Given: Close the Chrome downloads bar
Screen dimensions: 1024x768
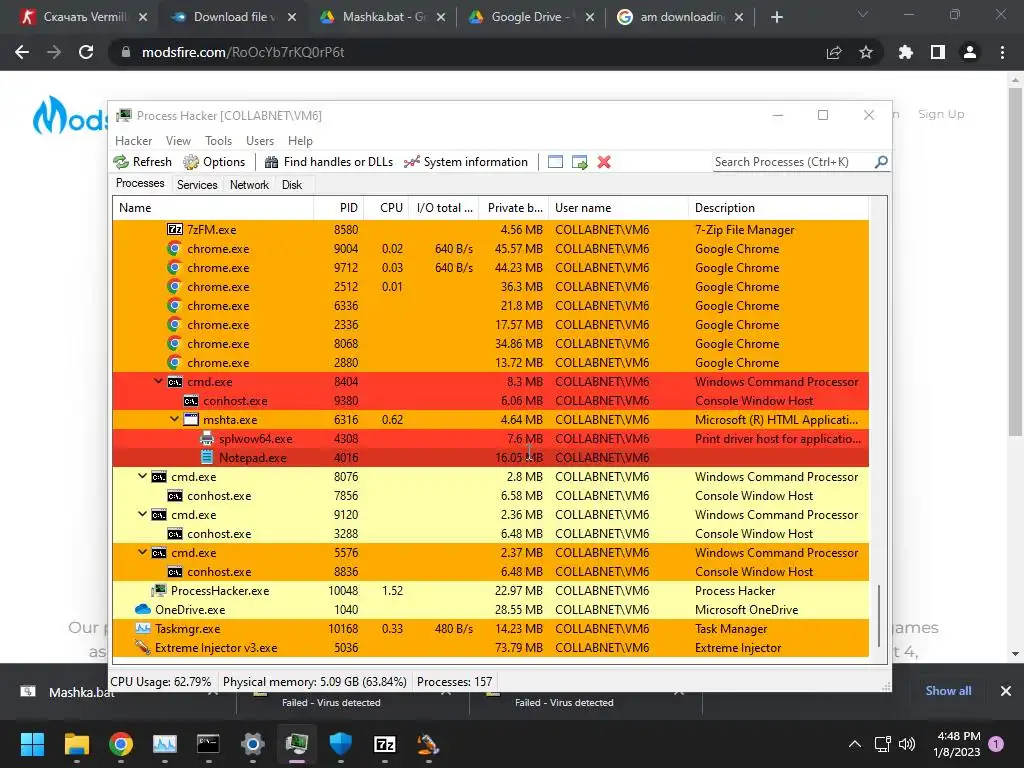Looking at the screenshot, I should (1006, 691).
